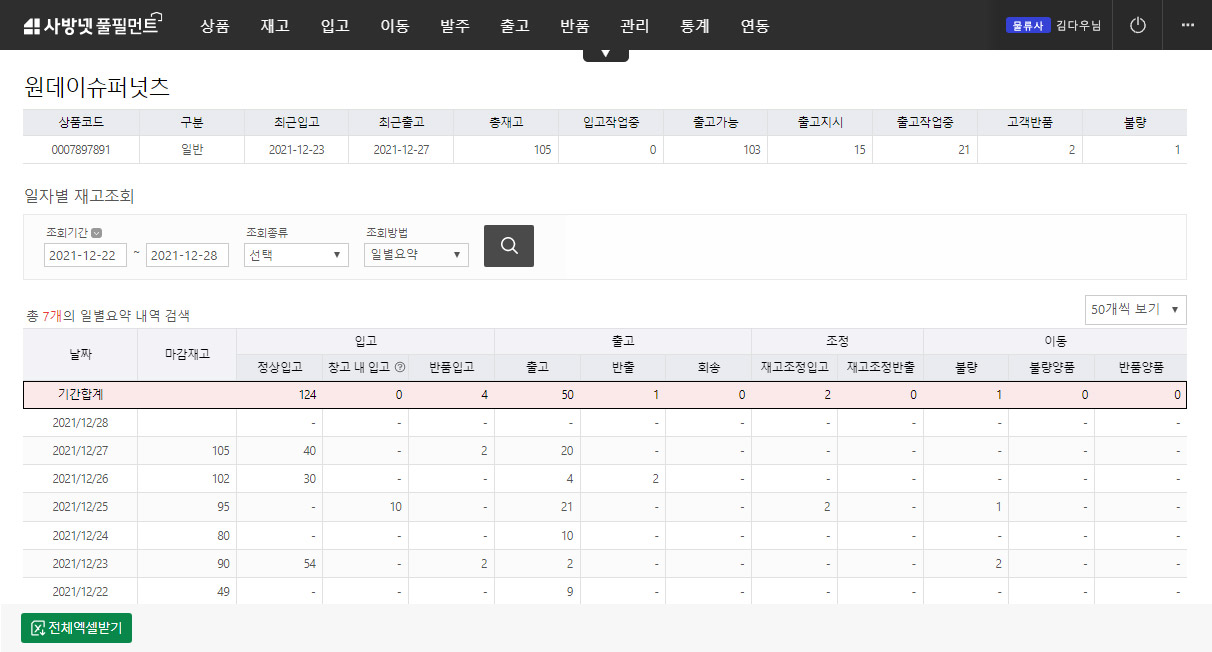Click the 사방넷 풀필먼트 logo
The image size is (1212, 652).
(x=92, y=25)
